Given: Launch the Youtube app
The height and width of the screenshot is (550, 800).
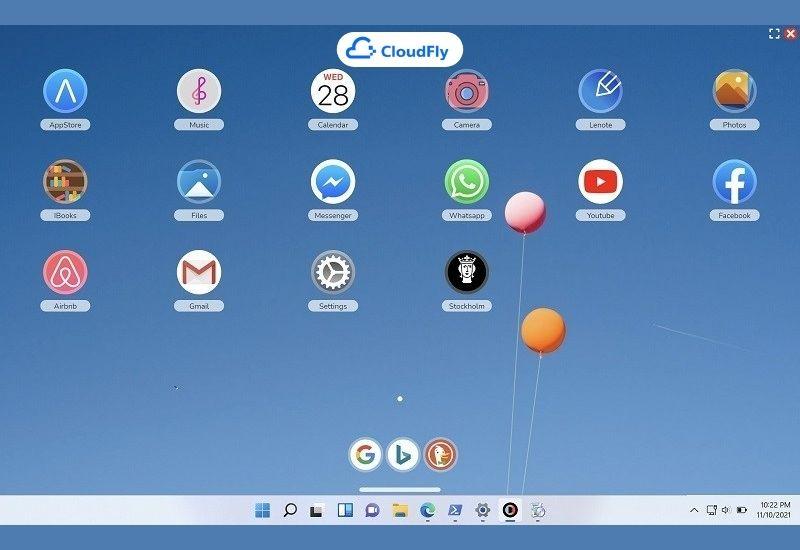Looking at the screenshot, I should click(601, 182).
